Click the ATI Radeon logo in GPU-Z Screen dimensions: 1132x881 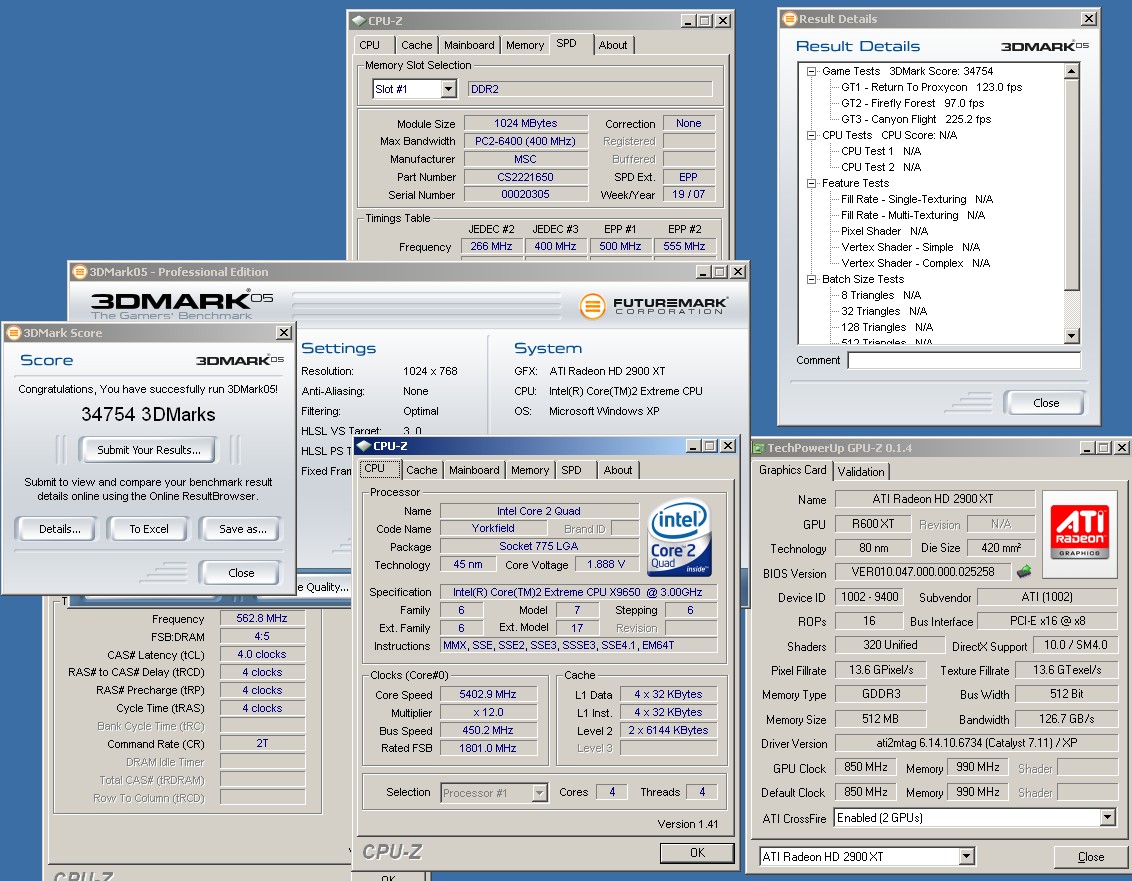point(1079,532)
